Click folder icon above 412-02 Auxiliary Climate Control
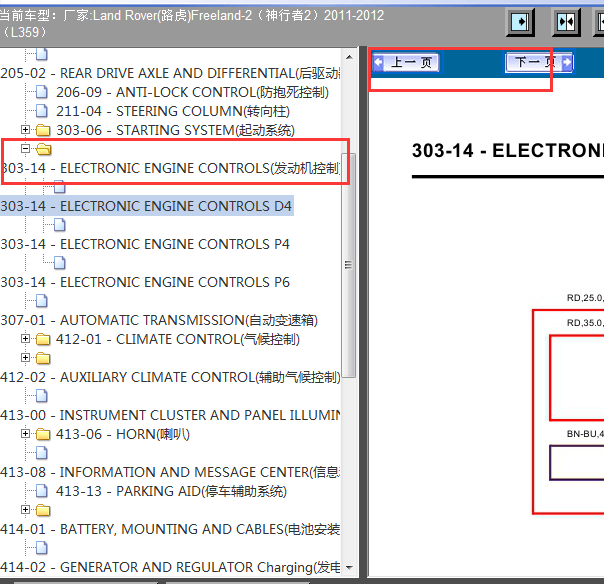 (x=43, y=358)
